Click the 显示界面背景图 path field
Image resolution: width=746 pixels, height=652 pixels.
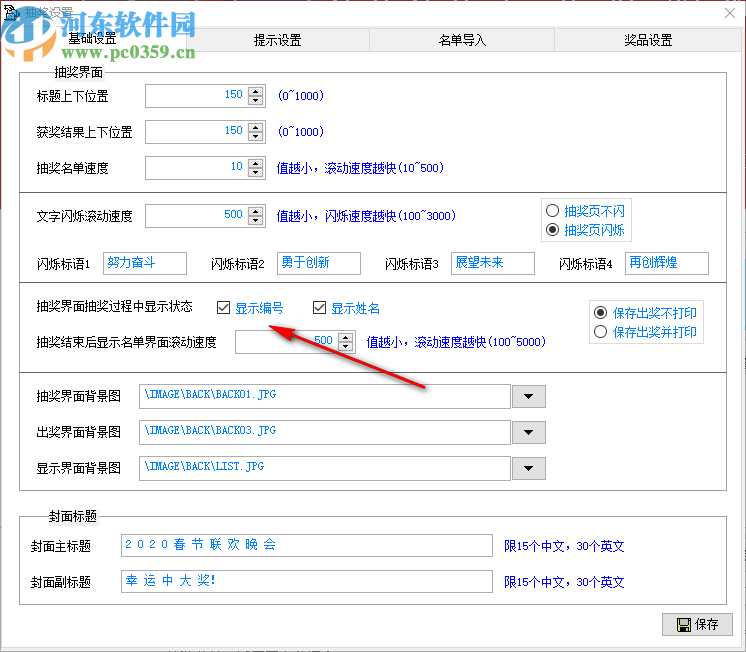coord(324,468)
